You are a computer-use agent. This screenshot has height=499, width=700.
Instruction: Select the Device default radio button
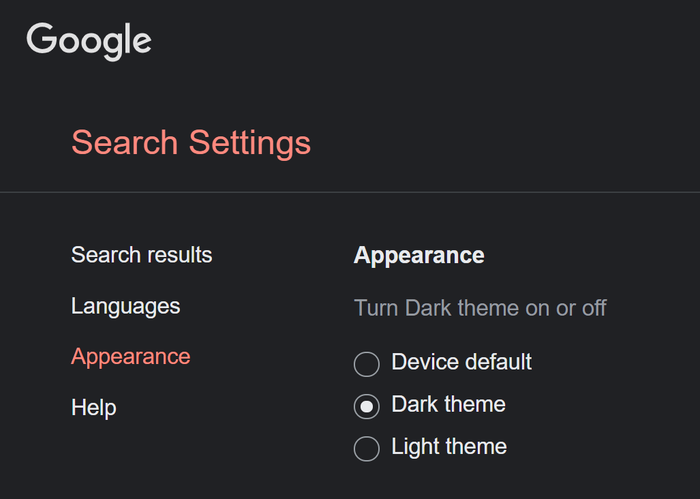367,363
